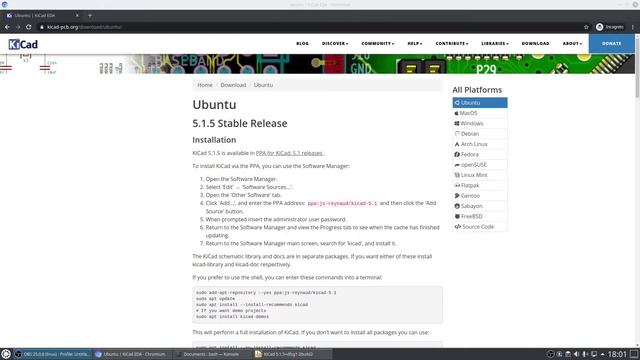Open the BLOG menu item

point(302,43)
